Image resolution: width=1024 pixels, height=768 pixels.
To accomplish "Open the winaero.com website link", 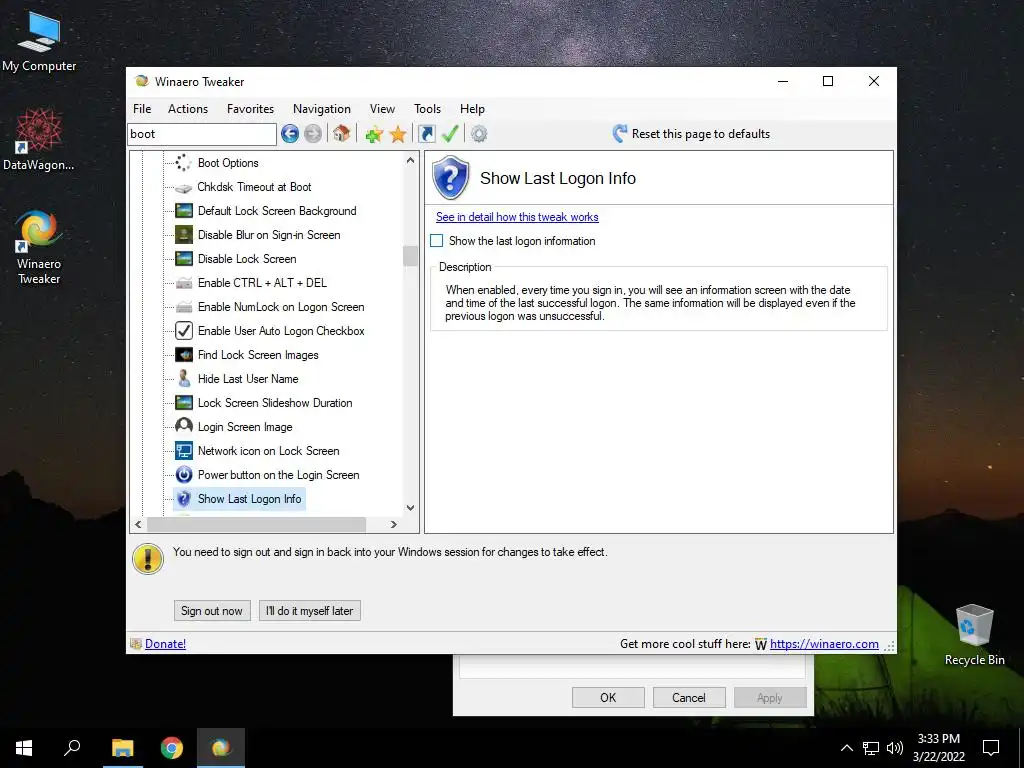I will [824, 644].
